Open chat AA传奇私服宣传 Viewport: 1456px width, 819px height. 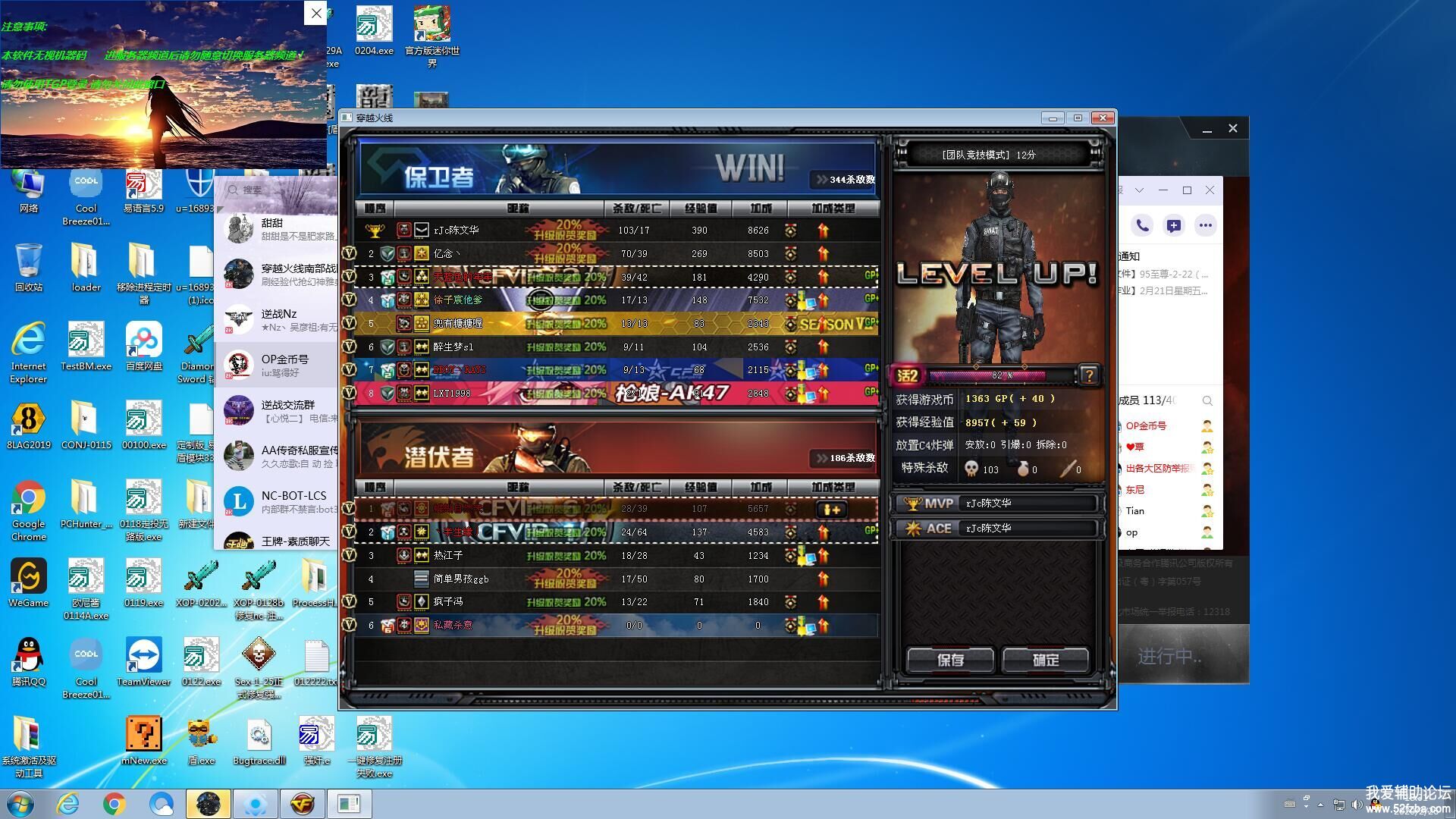(x=277, y=457)
